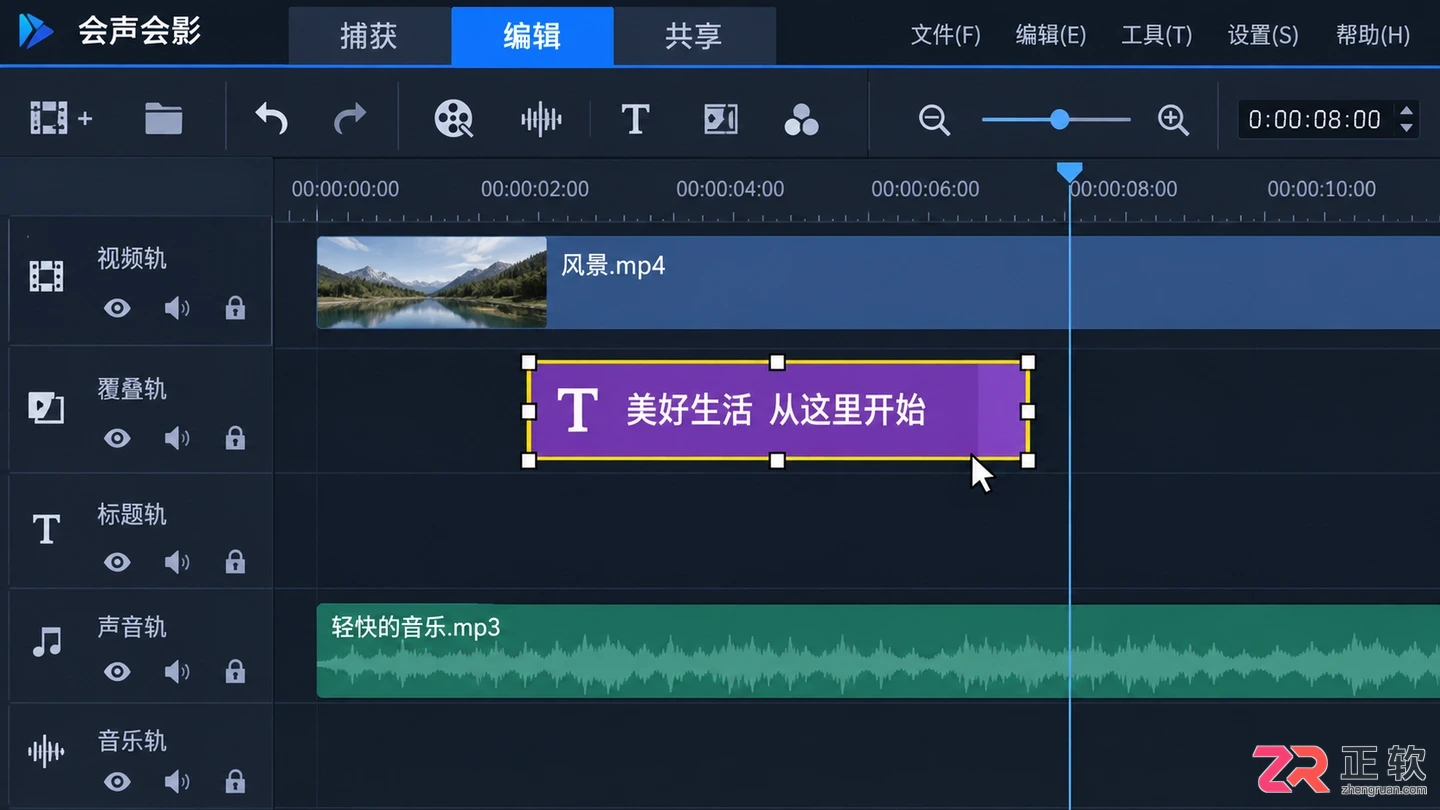Select the title T tool in toolbar
This screenshot has width=1440, height=810.
click(635, 119)
